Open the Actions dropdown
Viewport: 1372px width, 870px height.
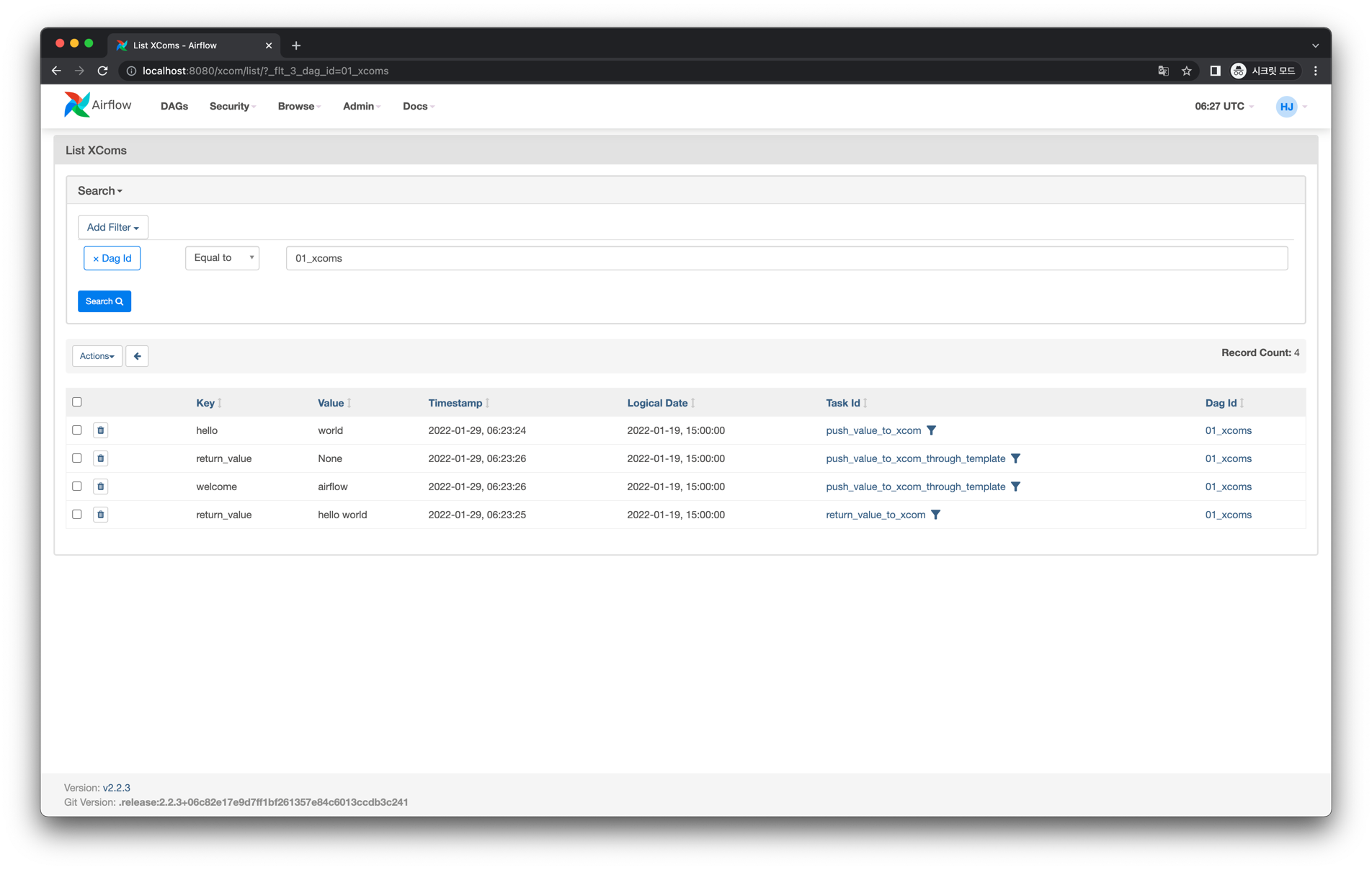pyautogui.click(x=97, y=356)
